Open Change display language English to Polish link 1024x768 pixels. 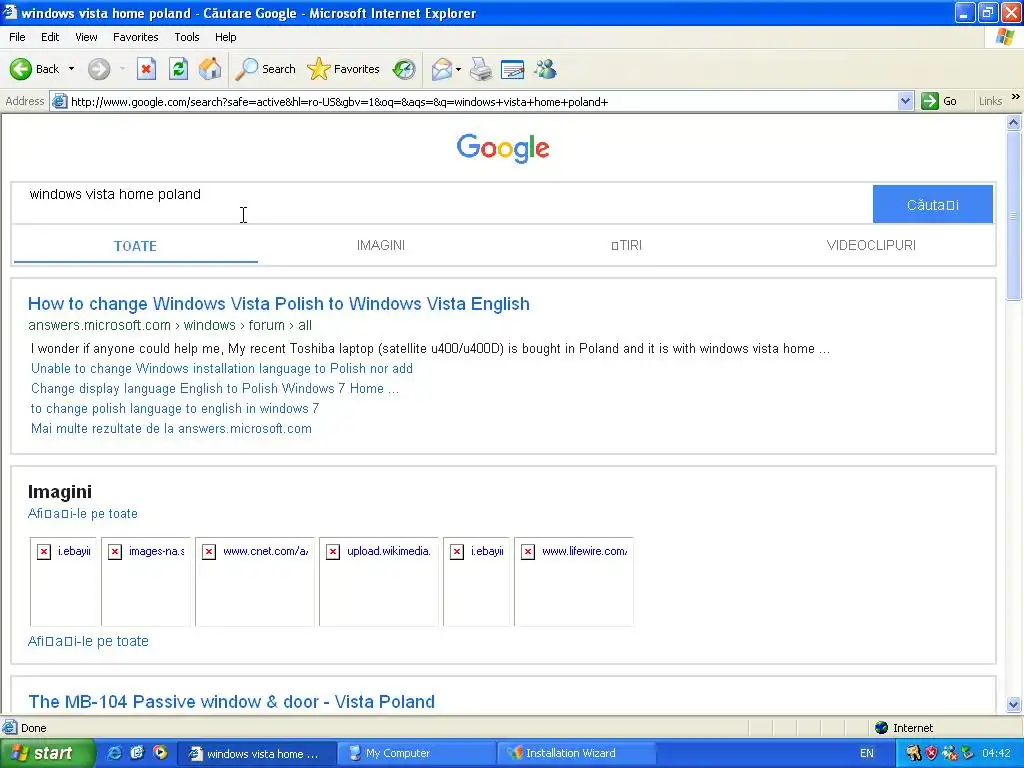tap(215, 389)
